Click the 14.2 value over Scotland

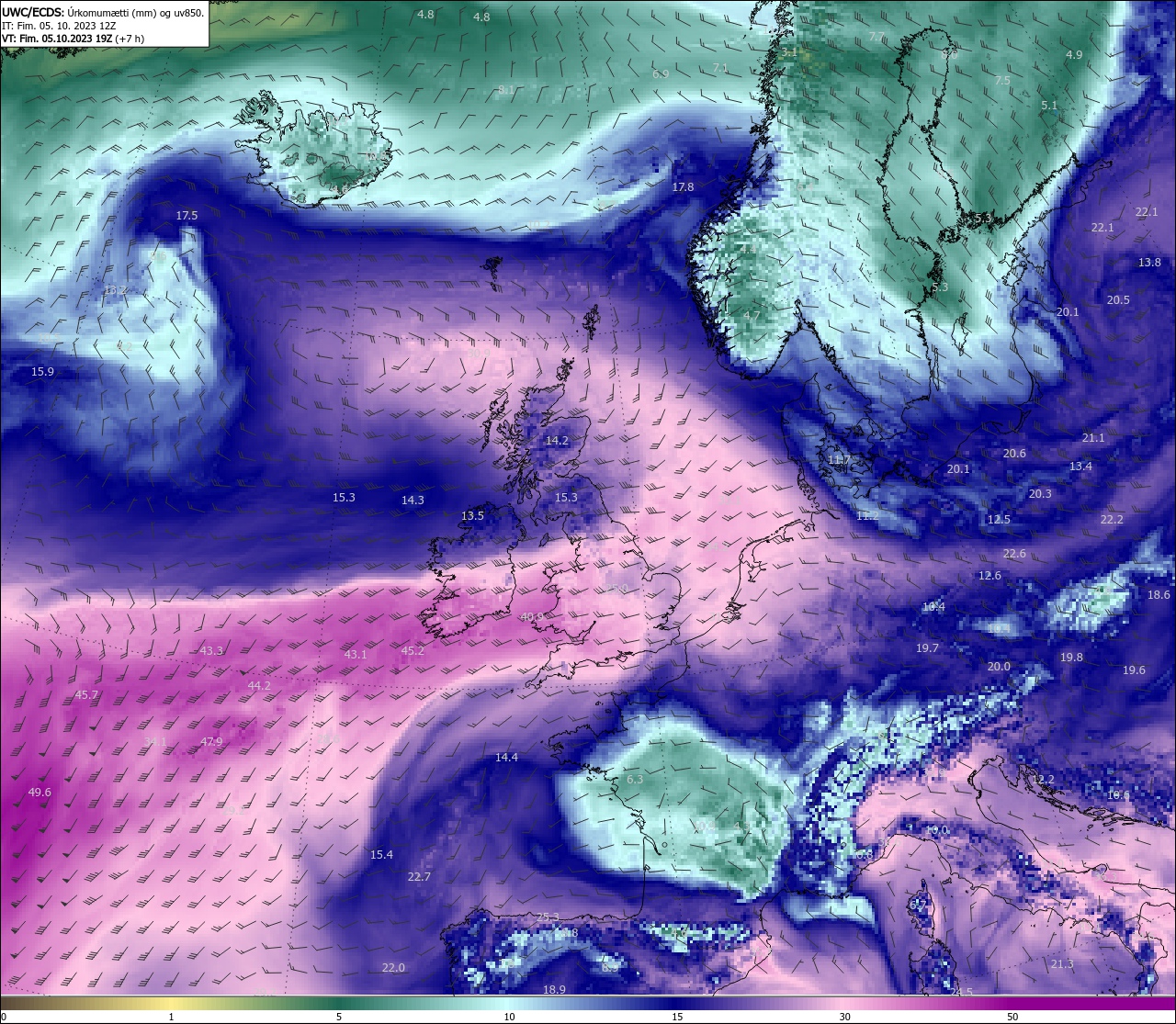557,440
